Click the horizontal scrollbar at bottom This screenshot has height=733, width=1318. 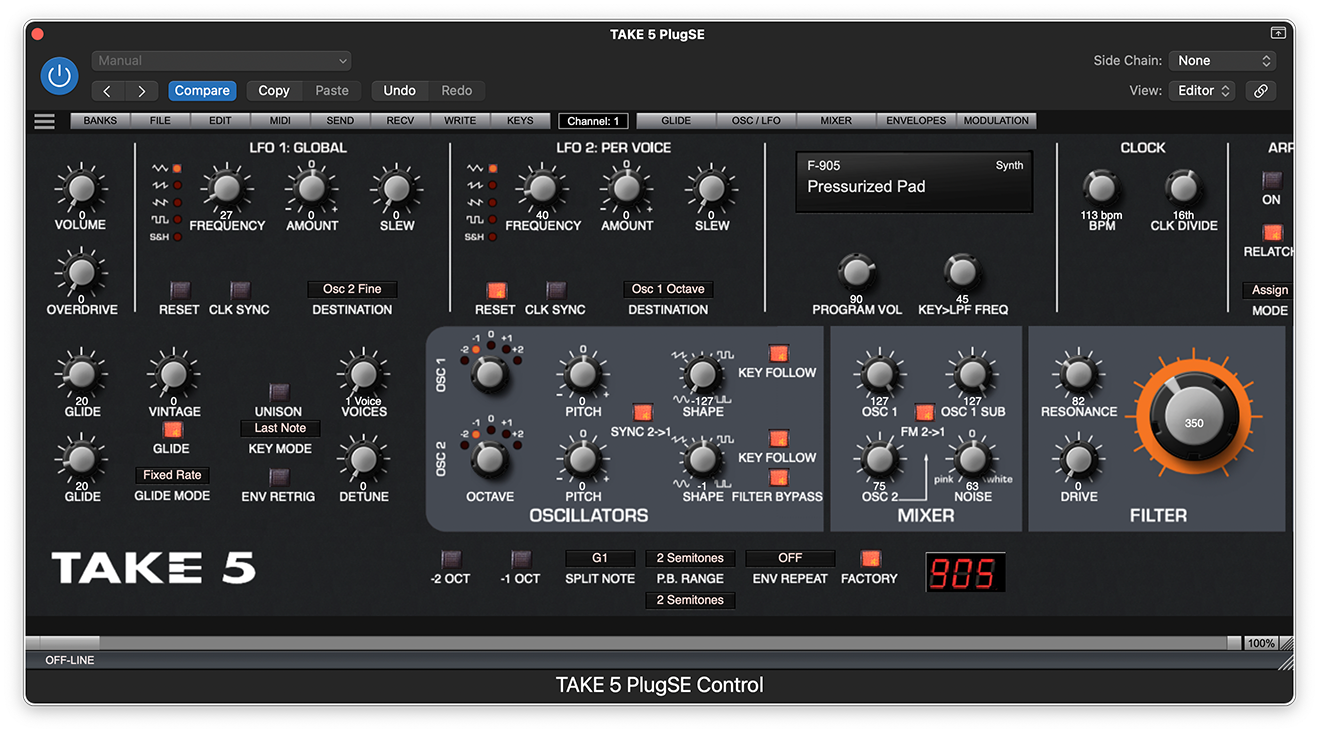pos(640,643)
